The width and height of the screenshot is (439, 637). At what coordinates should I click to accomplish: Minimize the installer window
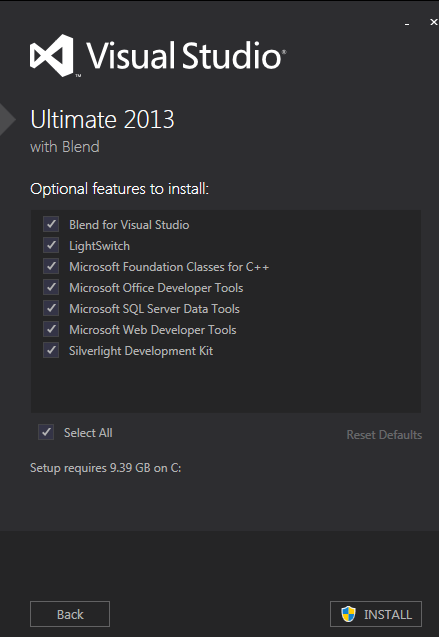click(x=407, y=24)
